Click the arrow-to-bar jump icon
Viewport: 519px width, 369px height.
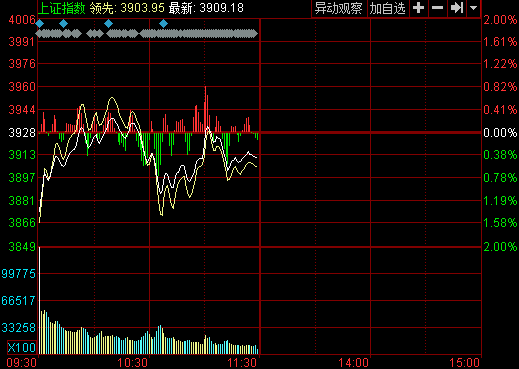pyautogui.click(x=457, y=8)
